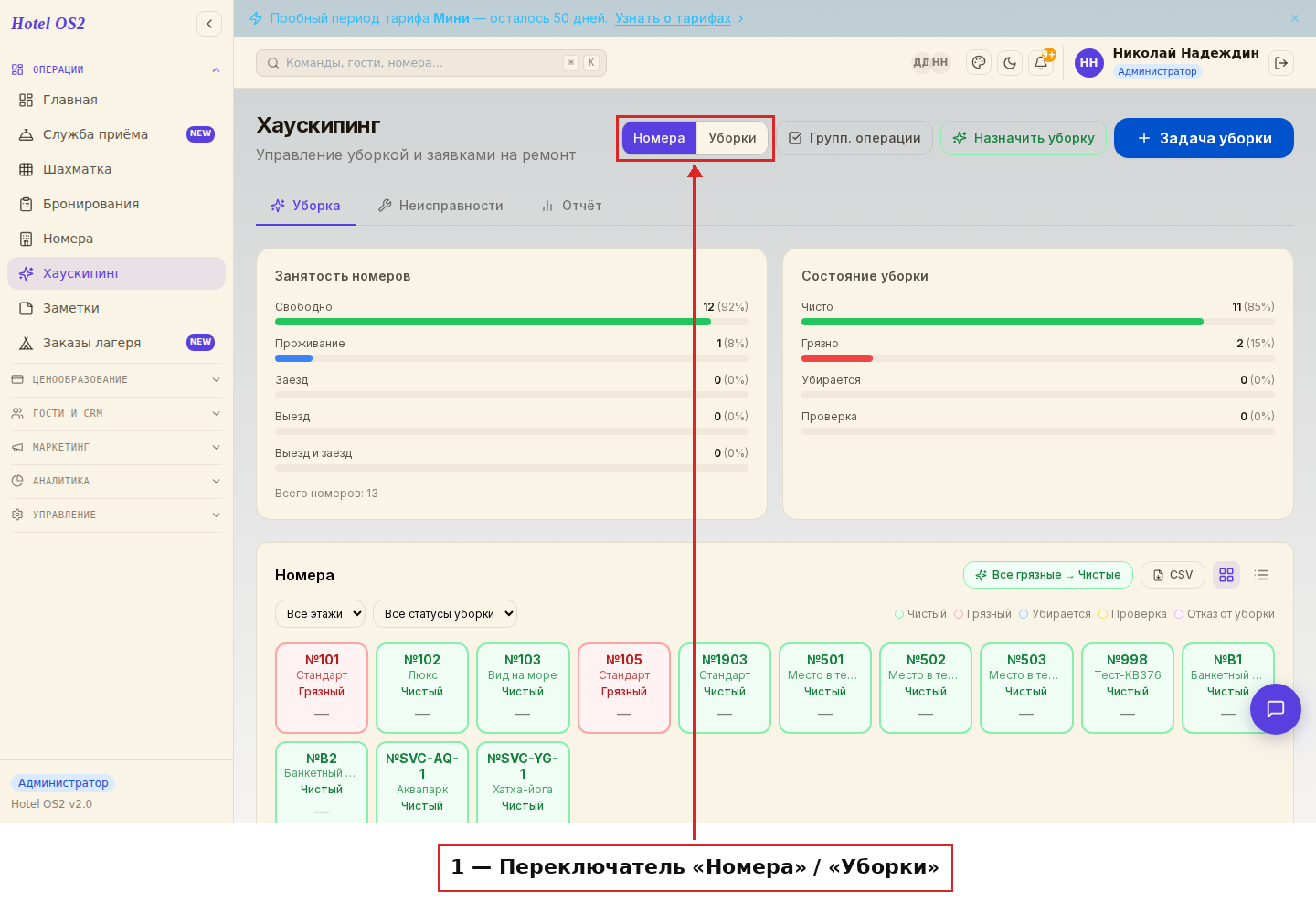
Task: Open room card №502
Action: click(x=926, y=688)
